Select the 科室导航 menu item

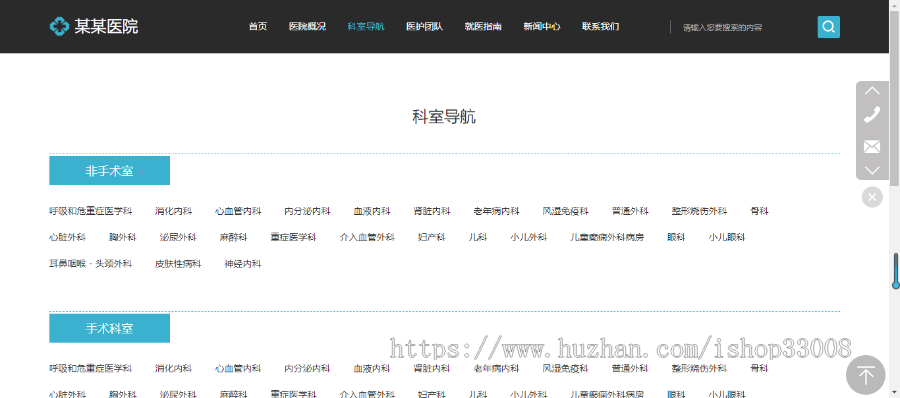tap(366, 26)
